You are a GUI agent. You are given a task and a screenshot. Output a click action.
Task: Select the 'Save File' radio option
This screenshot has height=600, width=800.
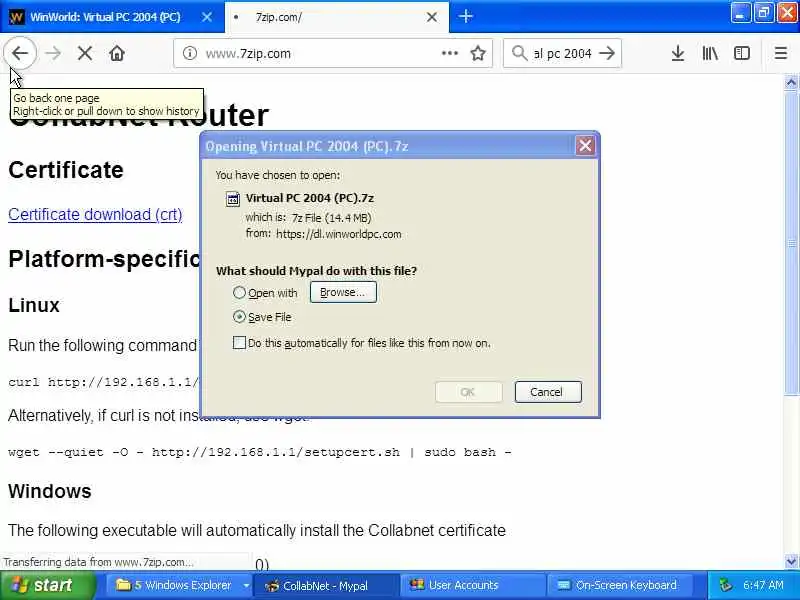239,317
